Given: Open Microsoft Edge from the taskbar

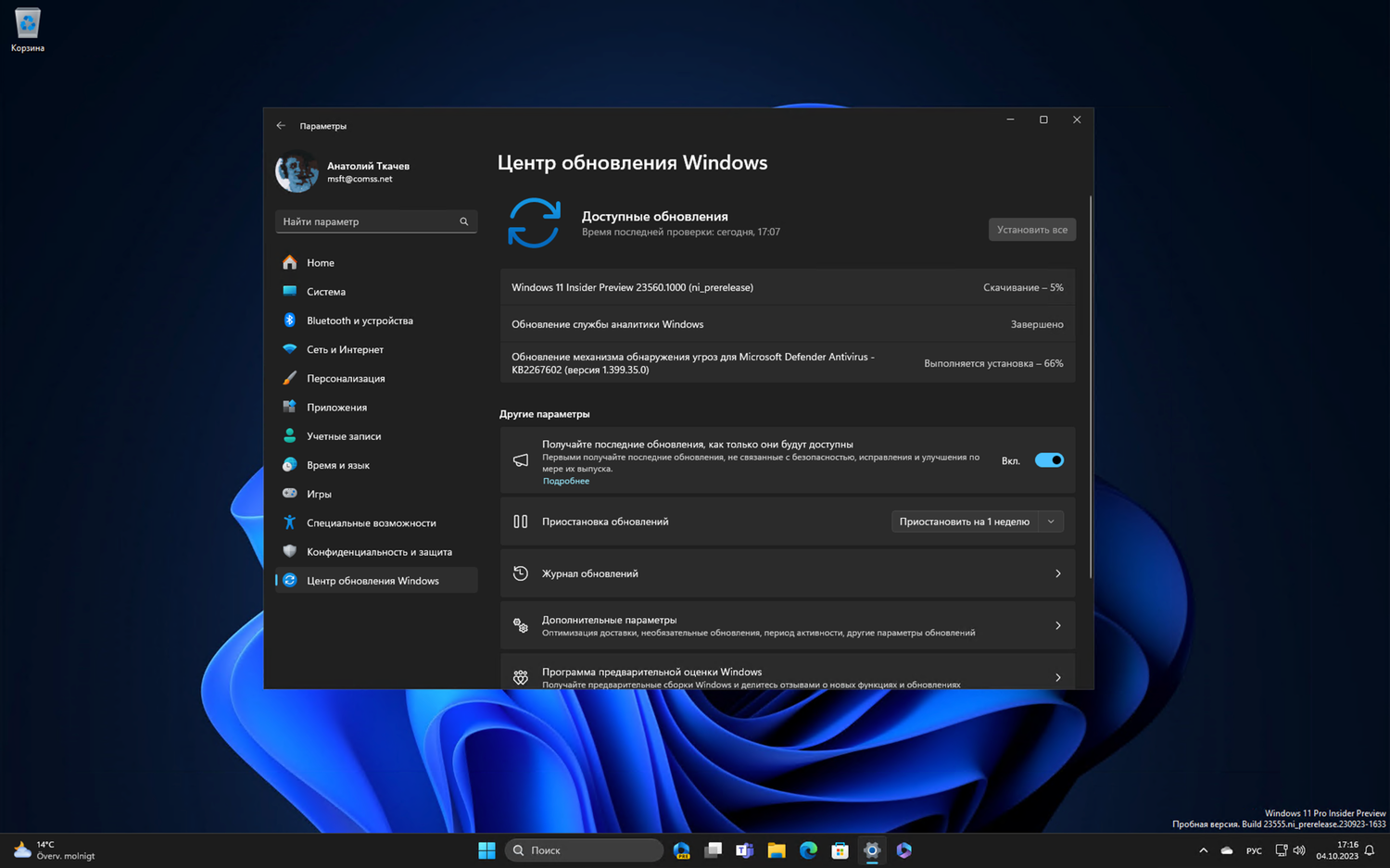Looking at the screenshot, I should (807, 849).
